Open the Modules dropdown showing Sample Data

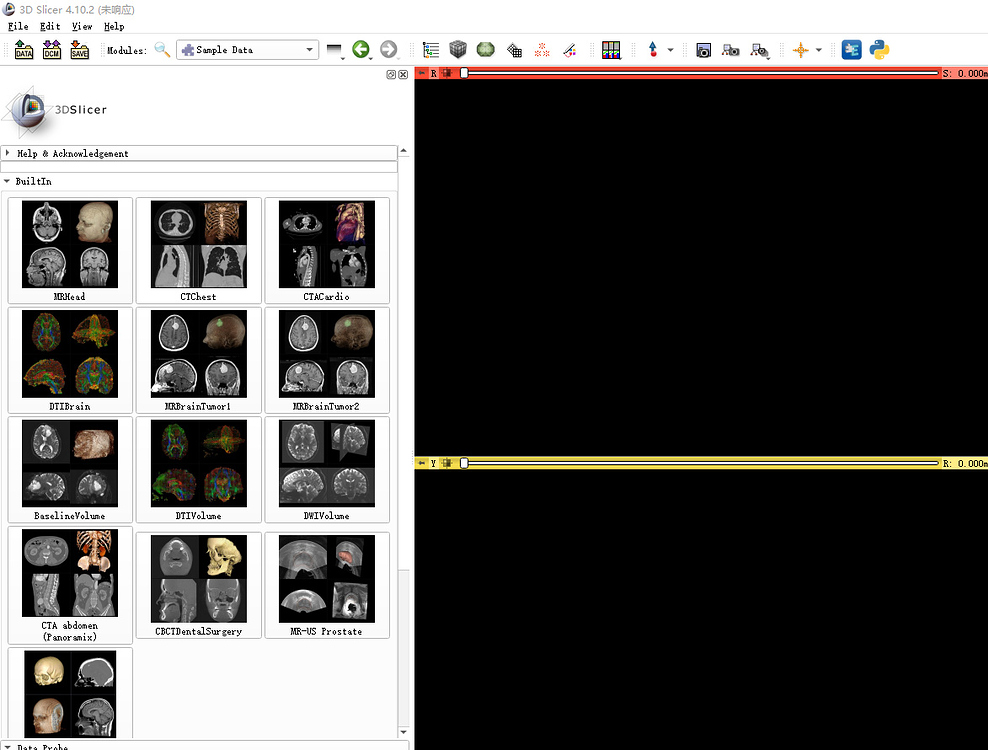[x=247, y=50]
